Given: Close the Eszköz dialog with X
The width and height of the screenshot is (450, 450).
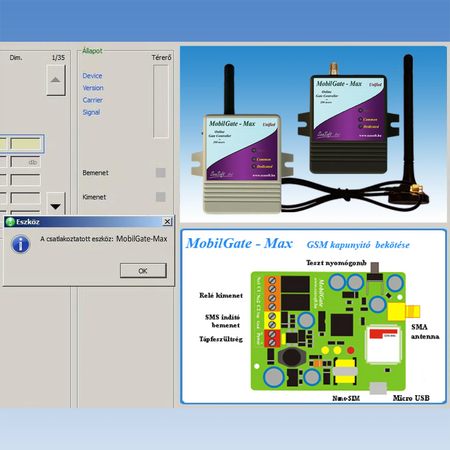Looking at the screenshot, I should (x=167, y=222).
